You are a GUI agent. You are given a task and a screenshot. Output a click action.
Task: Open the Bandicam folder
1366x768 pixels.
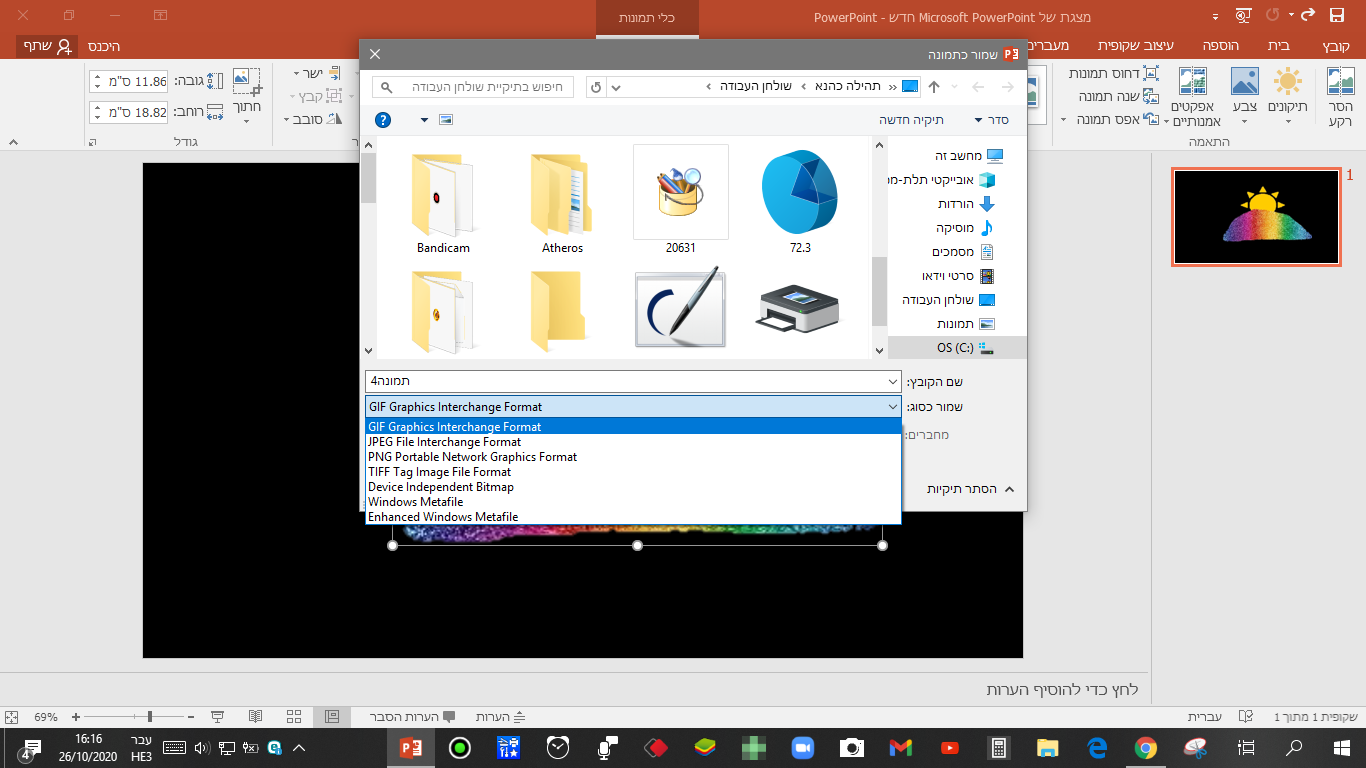point(443,204)
